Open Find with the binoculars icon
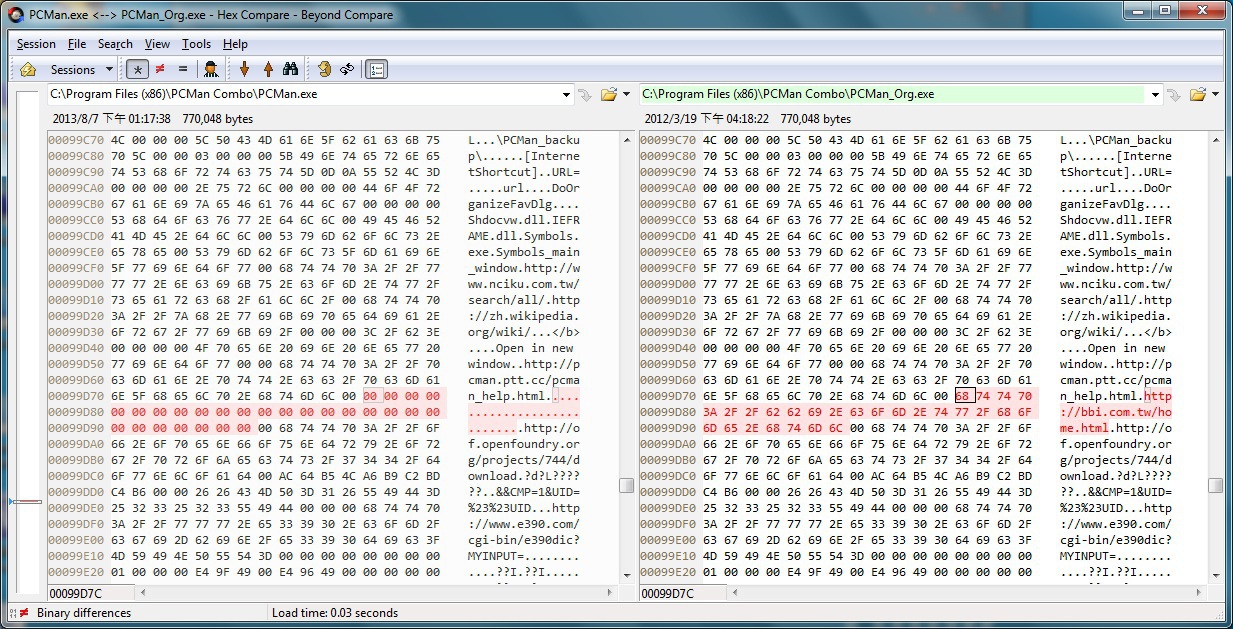Image resolution: width=1233 pixels, height=629 pixels. [x=291, y=69]
